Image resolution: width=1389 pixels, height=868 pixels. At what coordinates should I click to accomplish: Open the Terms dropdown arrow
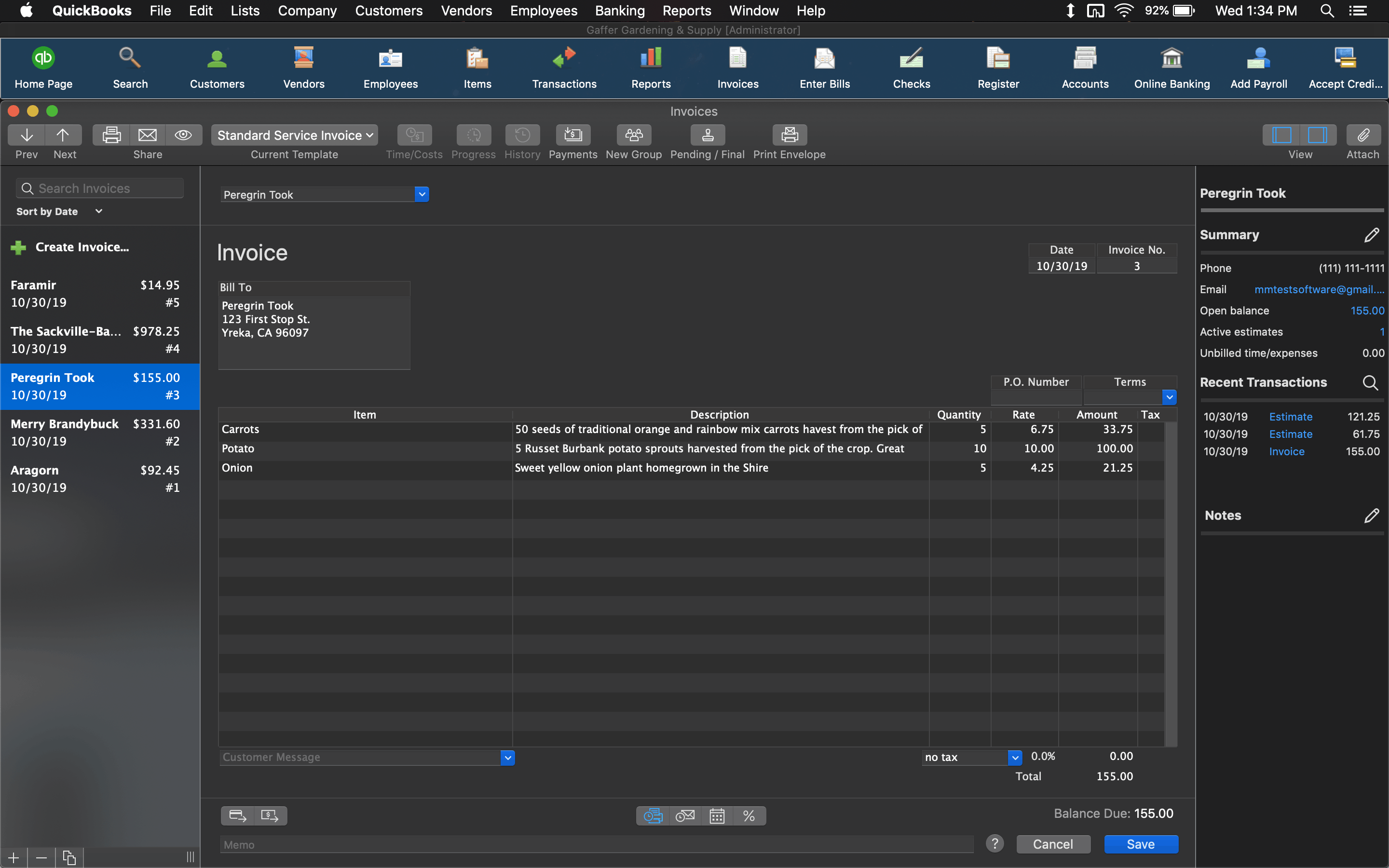[x=1169, y=397]
